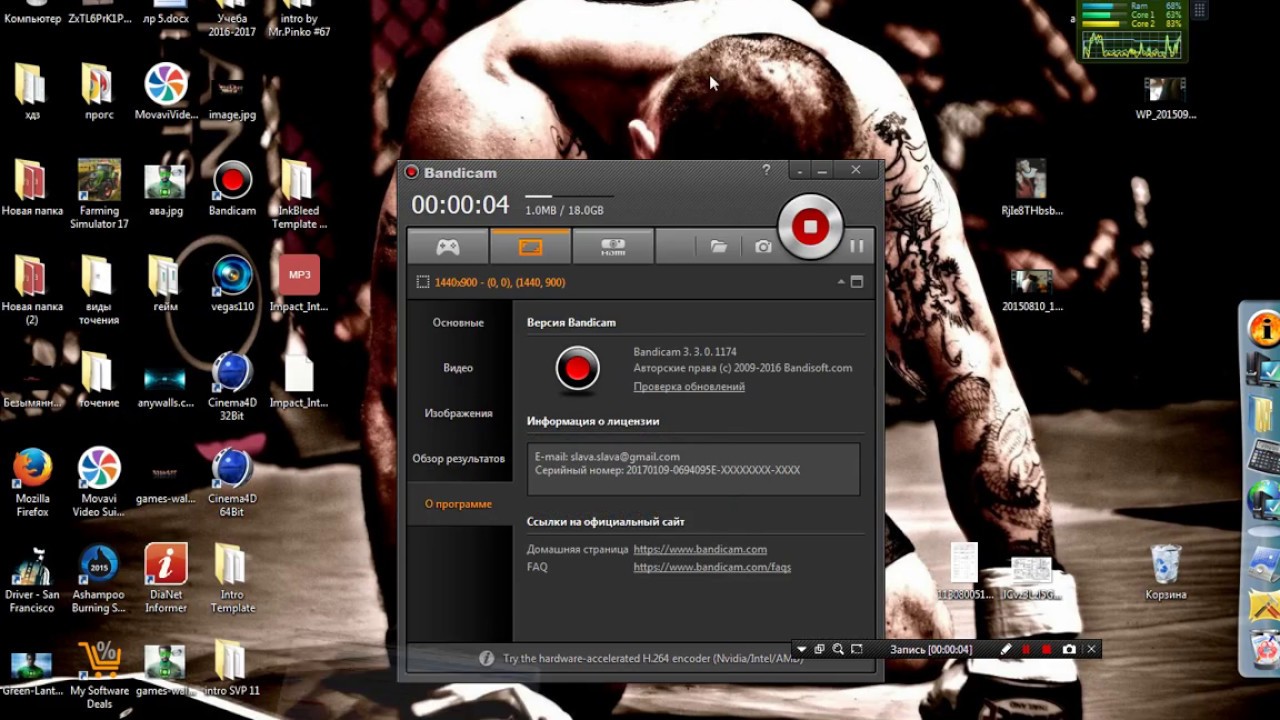Viewport: 1280px width, 720px height.
Task: Open the My Software Deals icon
Action: 99,675
